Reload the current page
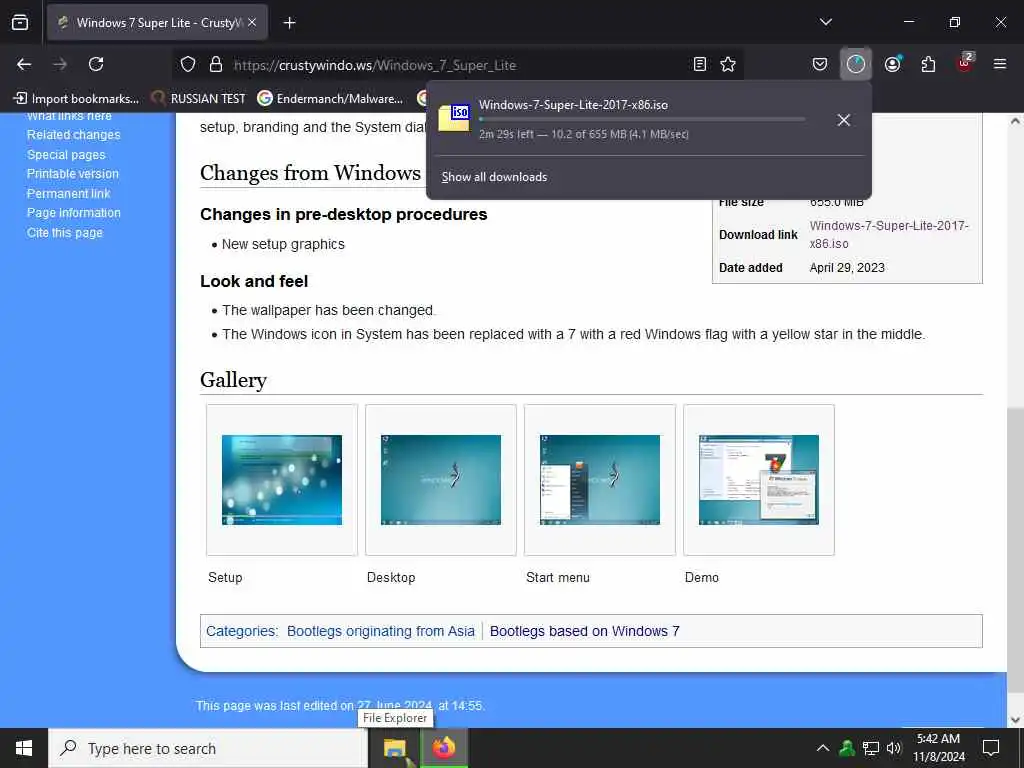1024x768 pixels. tap(96, 64)
